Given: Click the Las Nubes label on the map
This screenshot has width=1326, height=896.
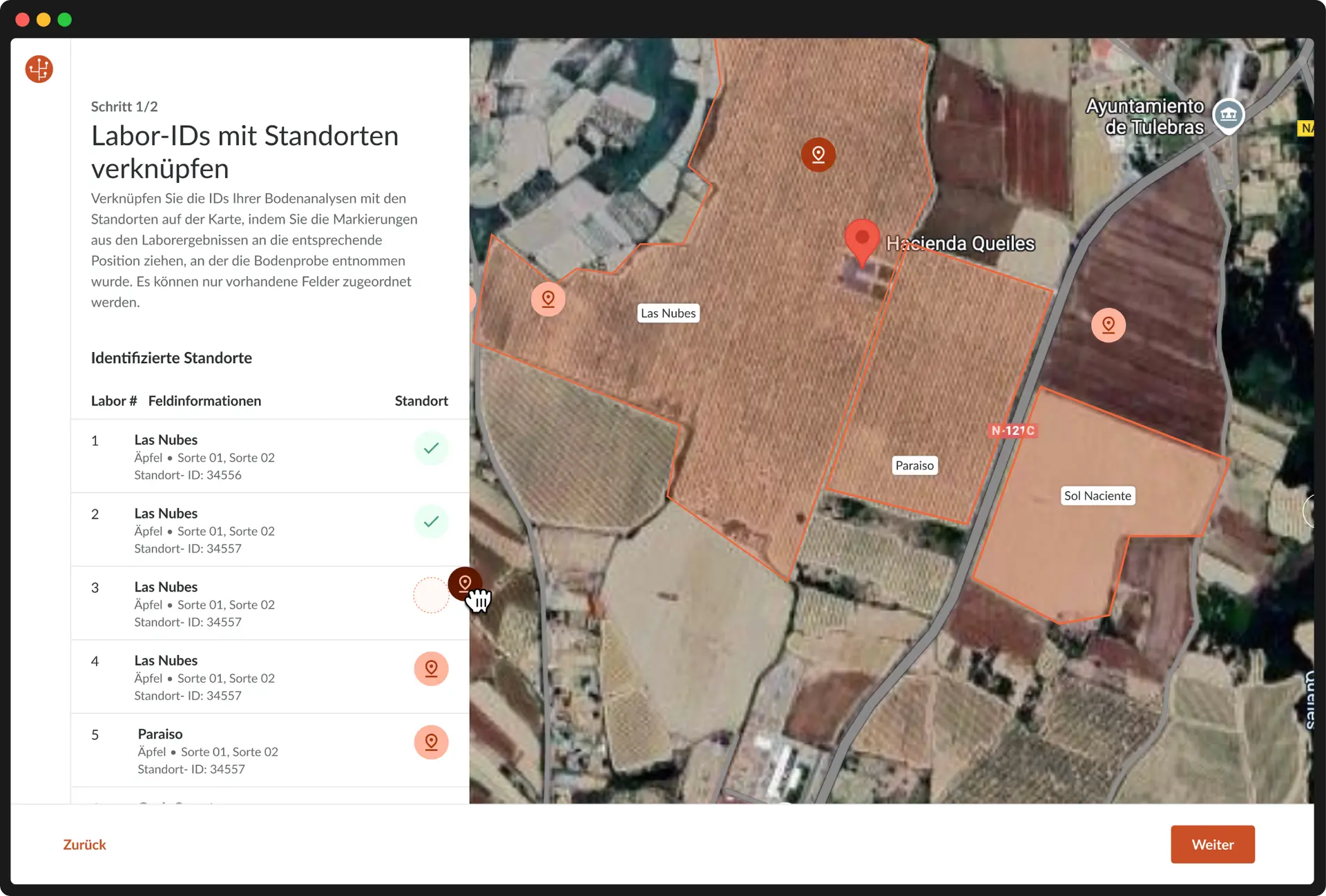Looking at the screenshot, I should (x=669, y=313).
